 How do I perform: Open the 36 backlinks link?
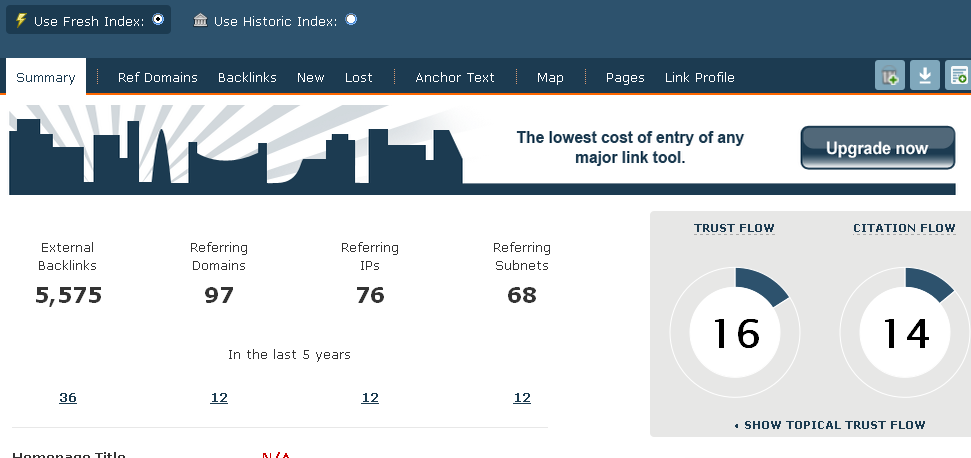(68, 397)
